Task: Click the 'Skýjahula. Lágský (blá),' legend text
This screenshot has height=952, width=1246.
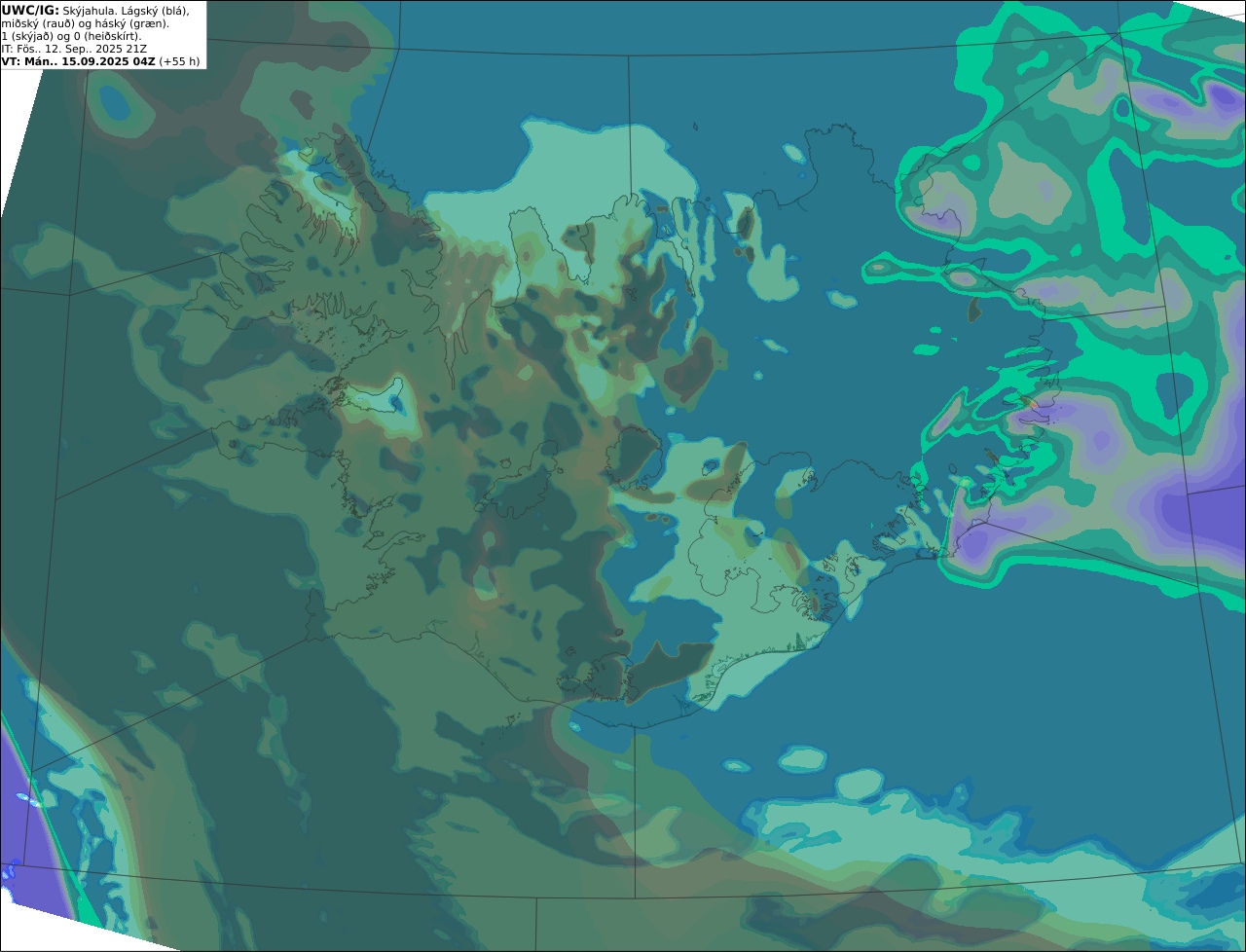Action: click(x=127, y=11)
